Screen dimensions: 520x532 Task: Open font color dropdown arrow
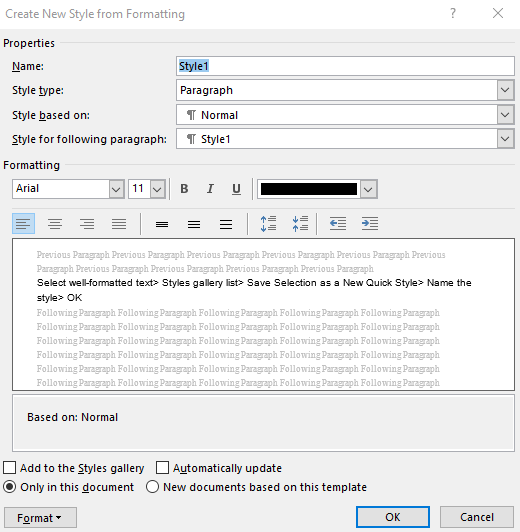tap(369, 189)
